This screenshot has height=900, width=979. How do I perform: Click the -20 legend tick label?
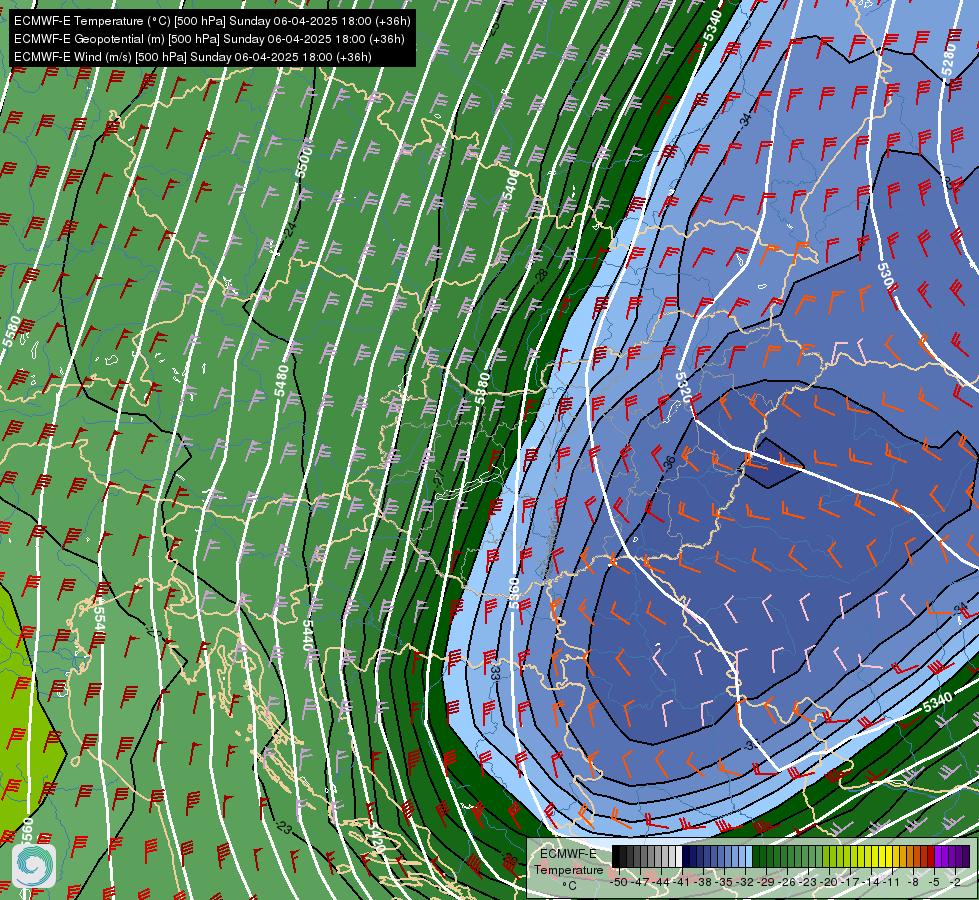[x=830, y=882]
